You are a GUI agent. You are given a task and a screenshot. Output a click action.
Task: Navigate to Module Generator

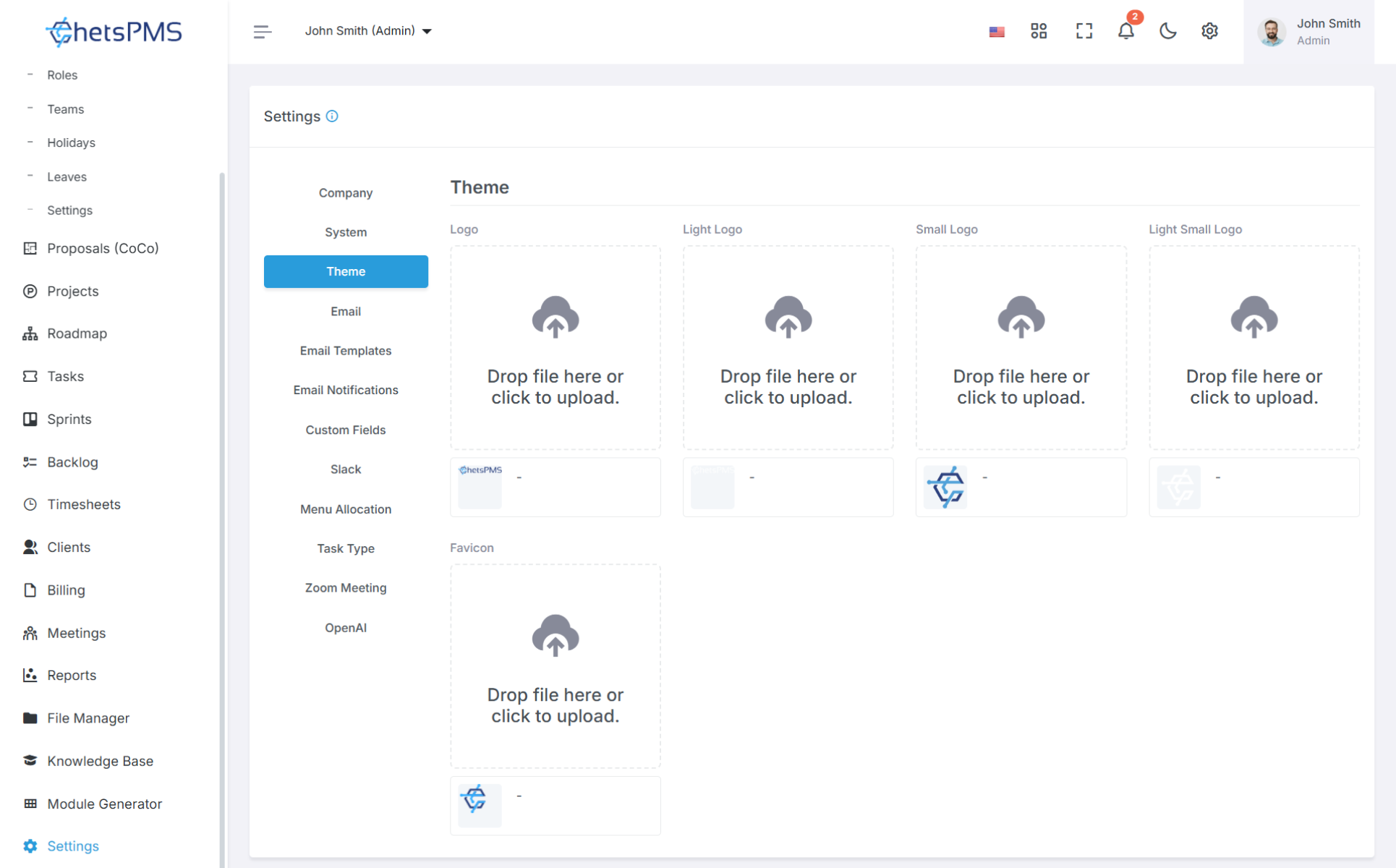[104, 804]
